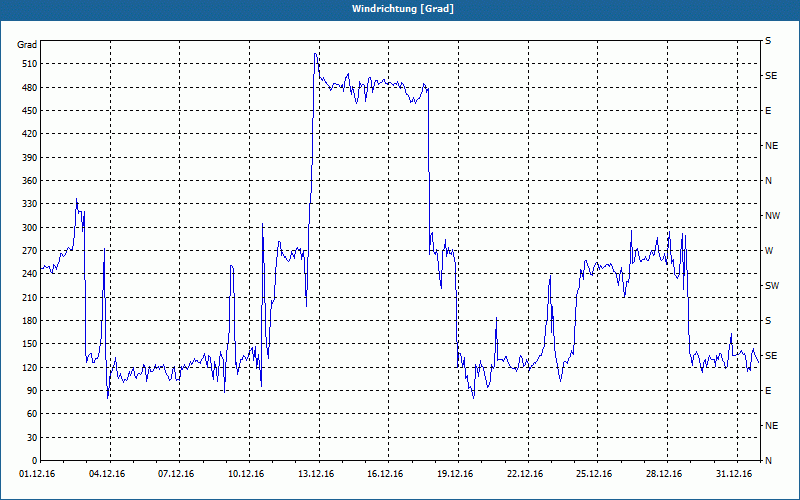The height and width of the screenshot is (500, 800).
Task: Click the 90 value on the y-axis
Action: pos(32,391)
